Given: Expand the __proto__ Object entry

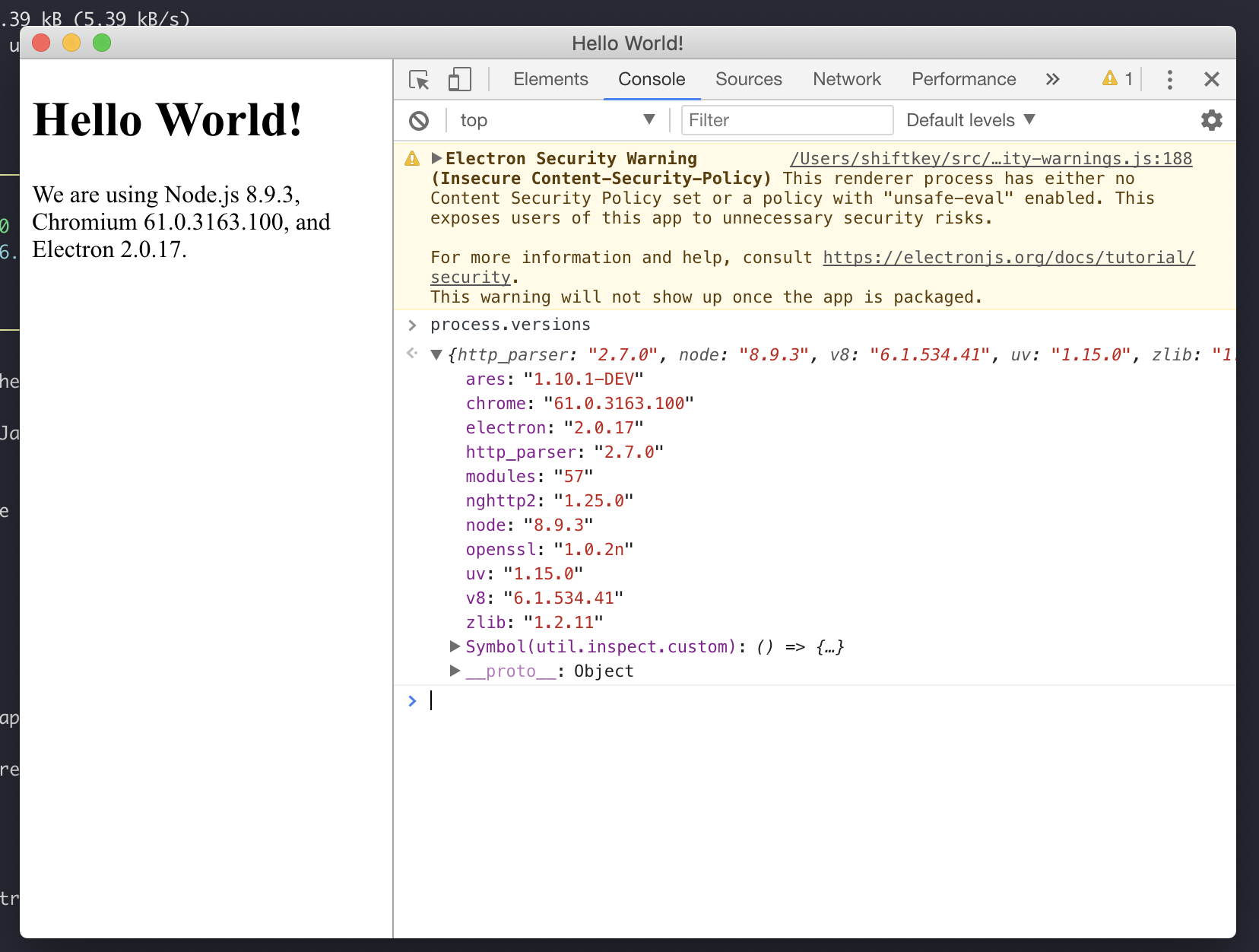Looking at the screenshot, I should coord(454,671).
